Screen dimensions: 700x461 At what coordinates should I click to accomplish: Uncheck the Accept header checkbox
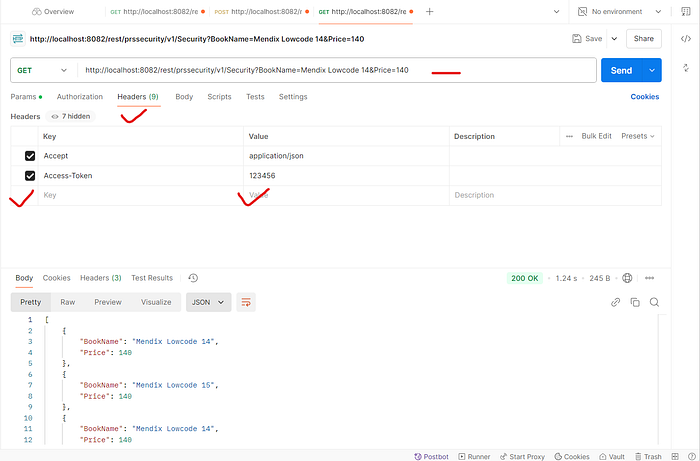click(30, 156)
